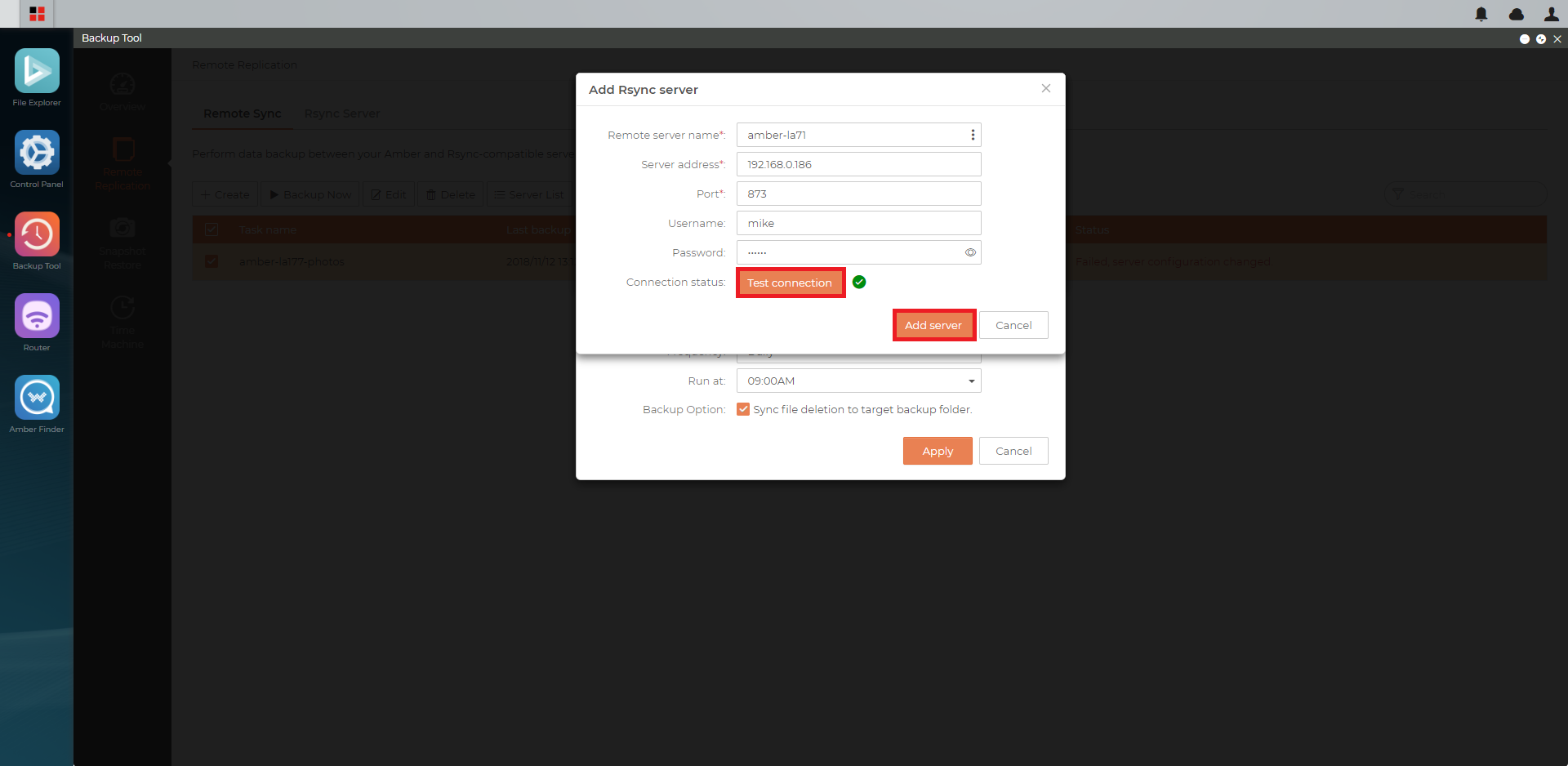Open Amber Finder app icon
This screenshot has height=766, width=1568.
(x=37, y=398)
